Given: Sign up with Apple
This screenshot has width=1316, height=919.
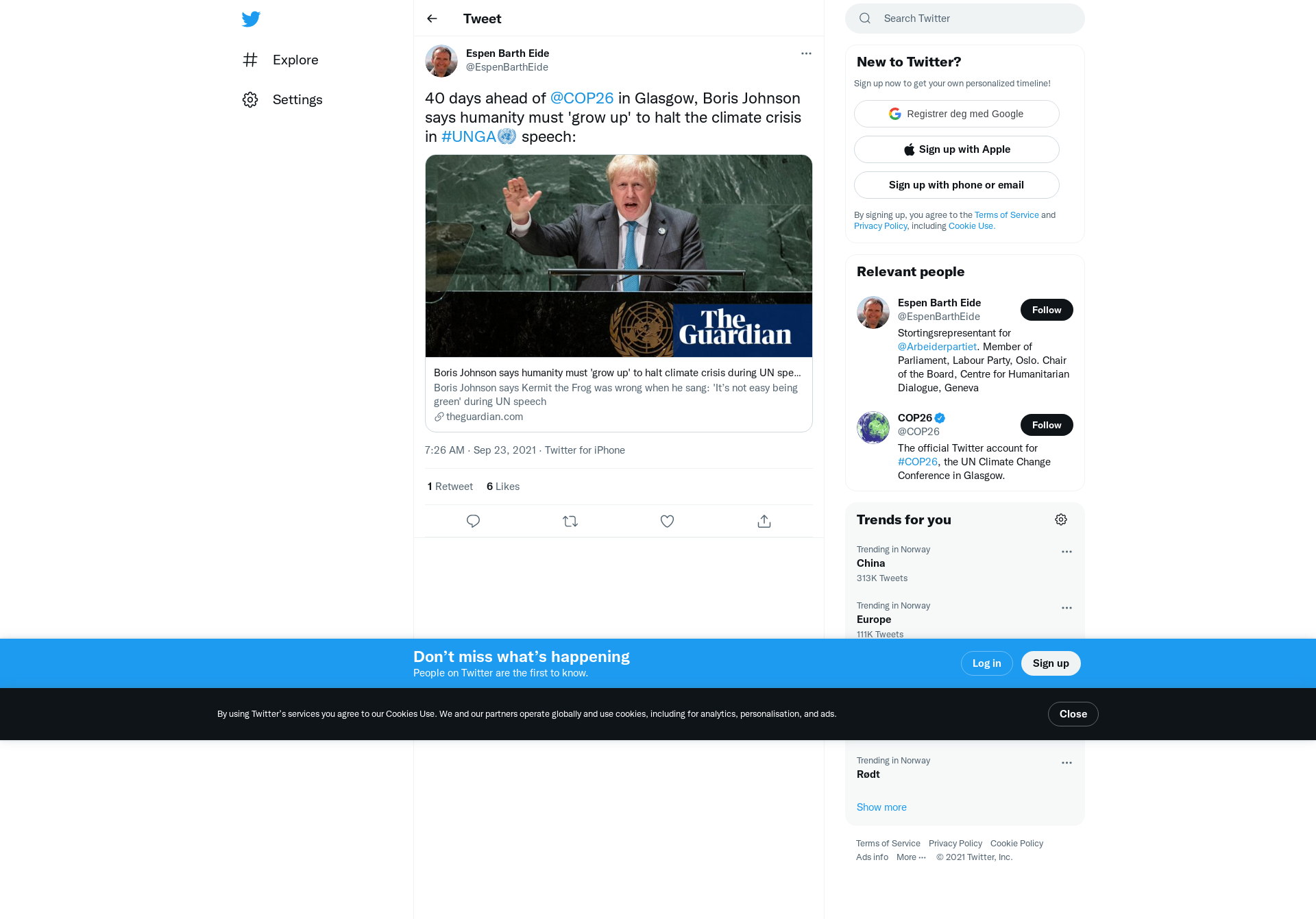Looking at the screenshot, I should click(957, 149).
